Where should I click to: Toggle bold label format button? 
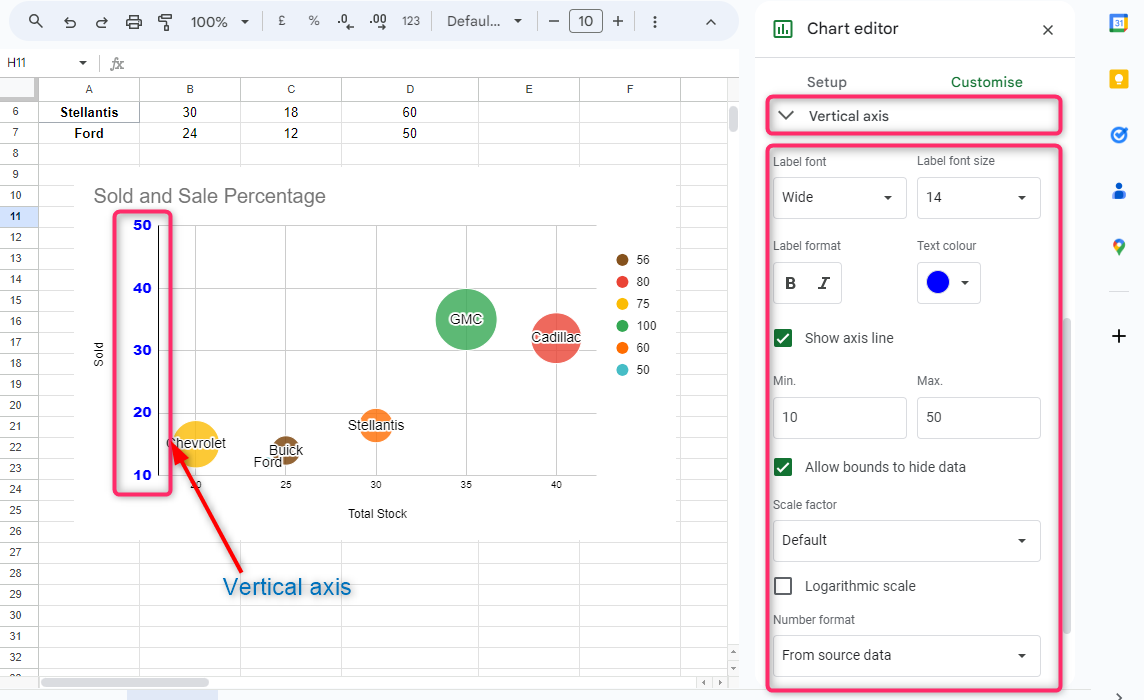[791, 283]
